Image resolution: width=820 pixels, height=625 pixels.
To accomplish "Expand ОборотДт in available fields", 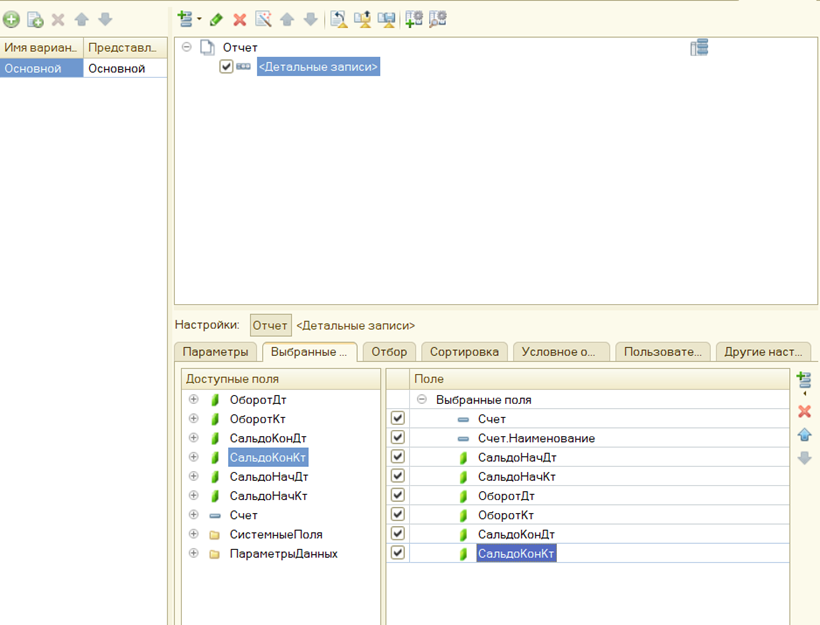I will [x=193, y=399].
